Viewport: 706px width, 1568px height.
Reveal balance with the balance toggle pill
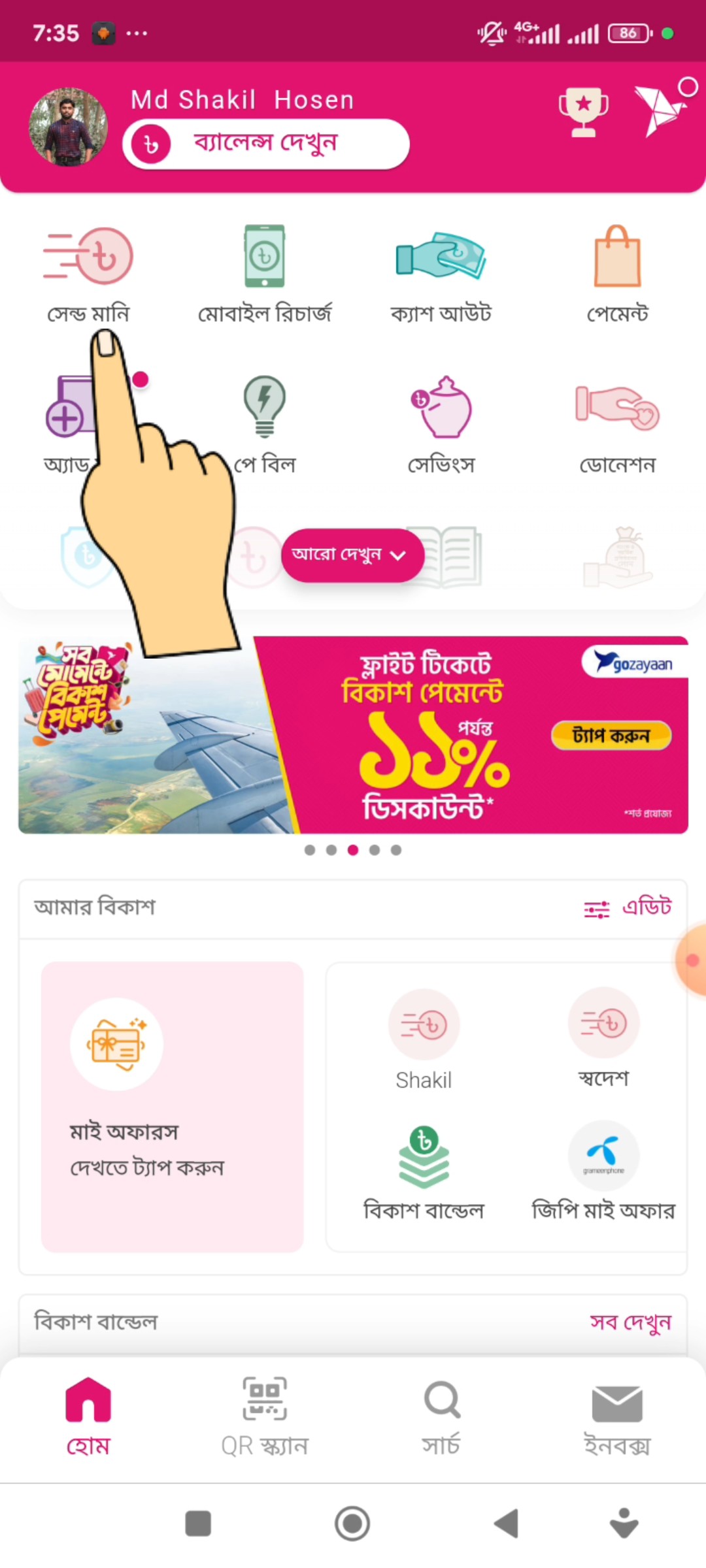tap(266, 144)
